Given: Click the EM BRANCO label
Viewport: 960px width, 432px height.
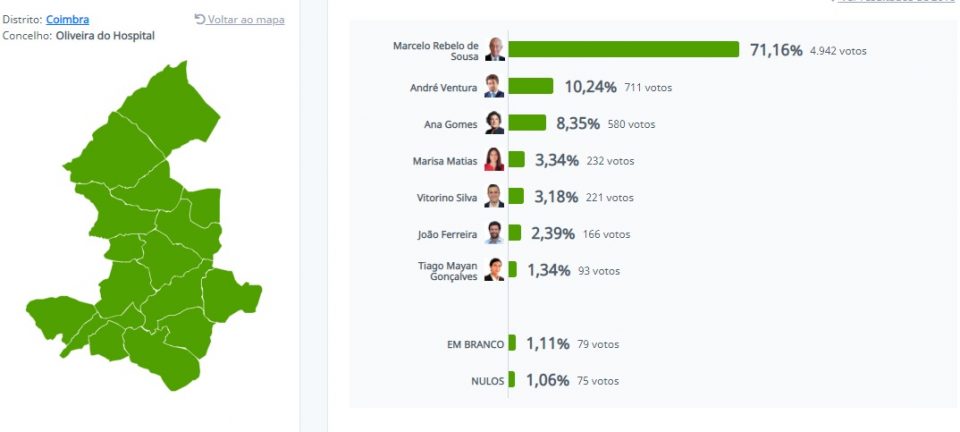Looking at the screenshot, I should click(x=475, y=344).
